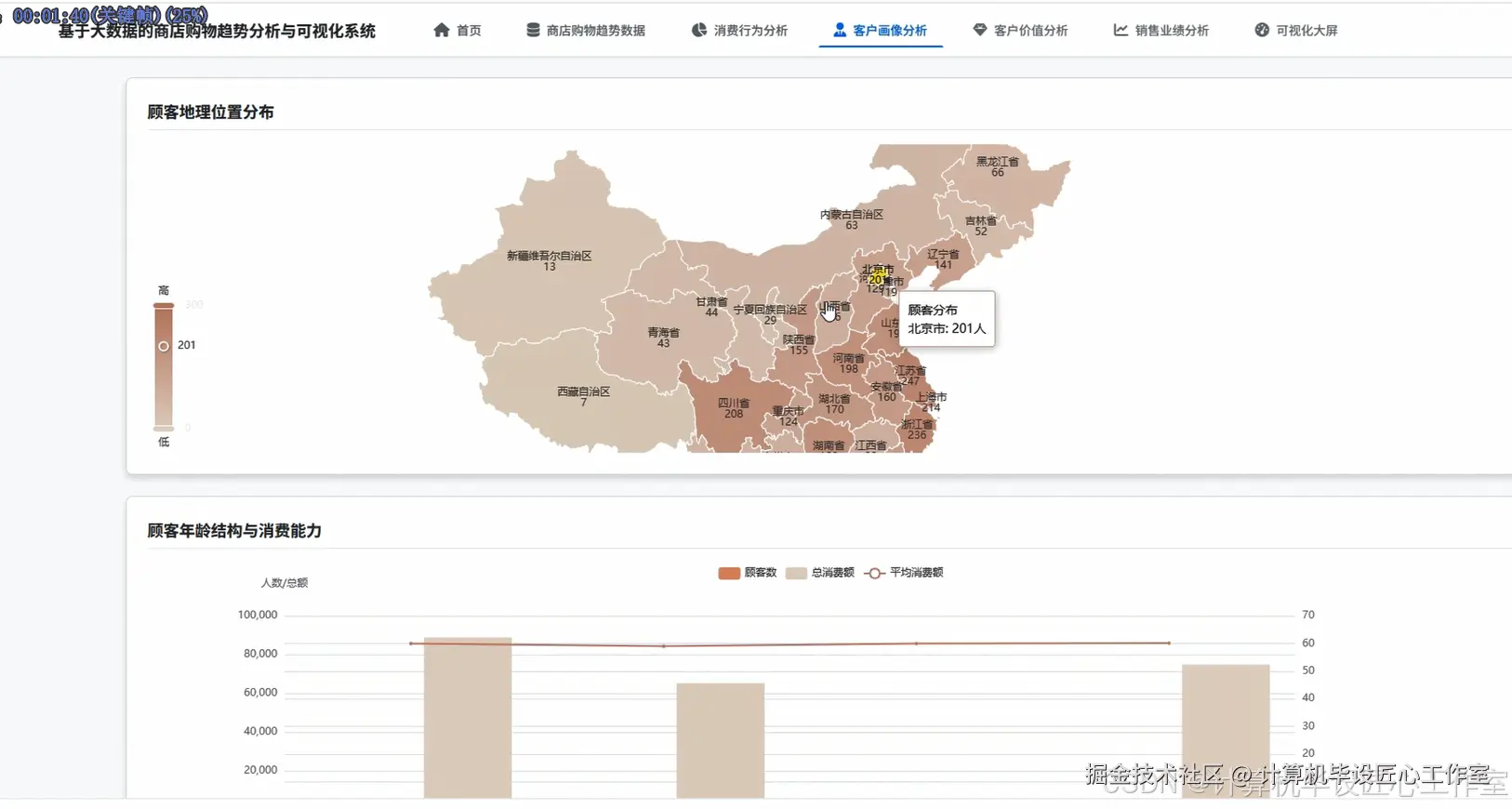The image size is (1512, 809).
Task: Select 内蒙古自治区 on the map
Action: [851, 219]
